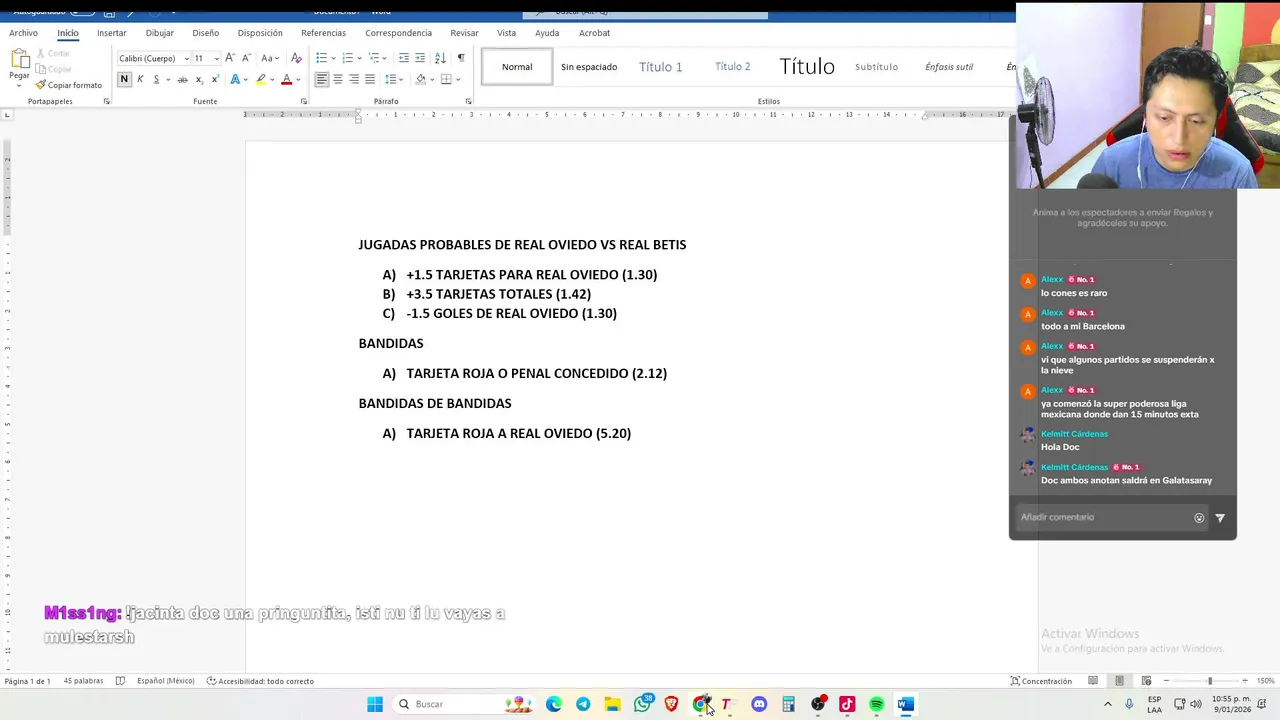
Task: Toggle Read Mode view in status bar
Action: click(1093, 681)
